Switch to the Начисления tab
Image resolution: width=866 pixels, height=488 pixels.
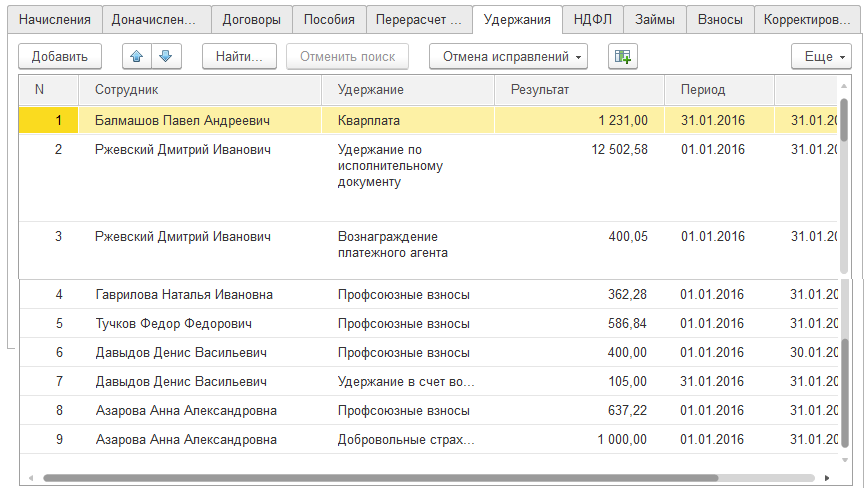click(54, 19)
